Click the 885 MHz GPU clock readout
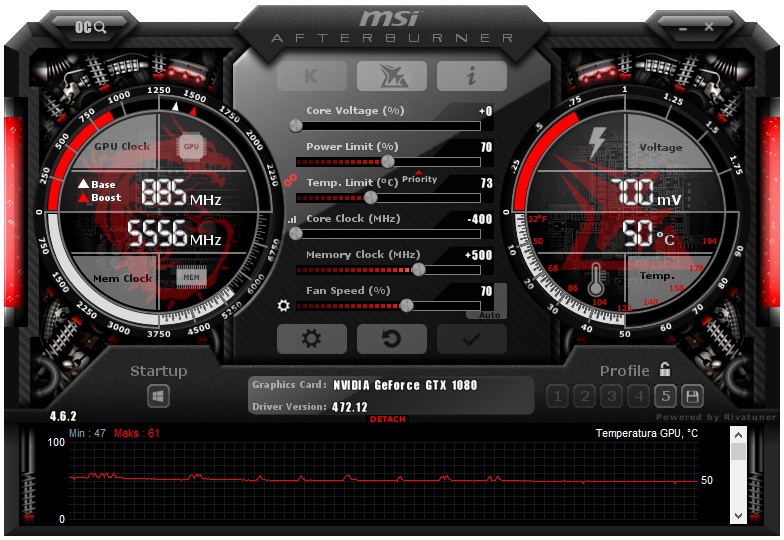This screenshot has height=540, width=784. pyautogui.click(x=181, y=193)
